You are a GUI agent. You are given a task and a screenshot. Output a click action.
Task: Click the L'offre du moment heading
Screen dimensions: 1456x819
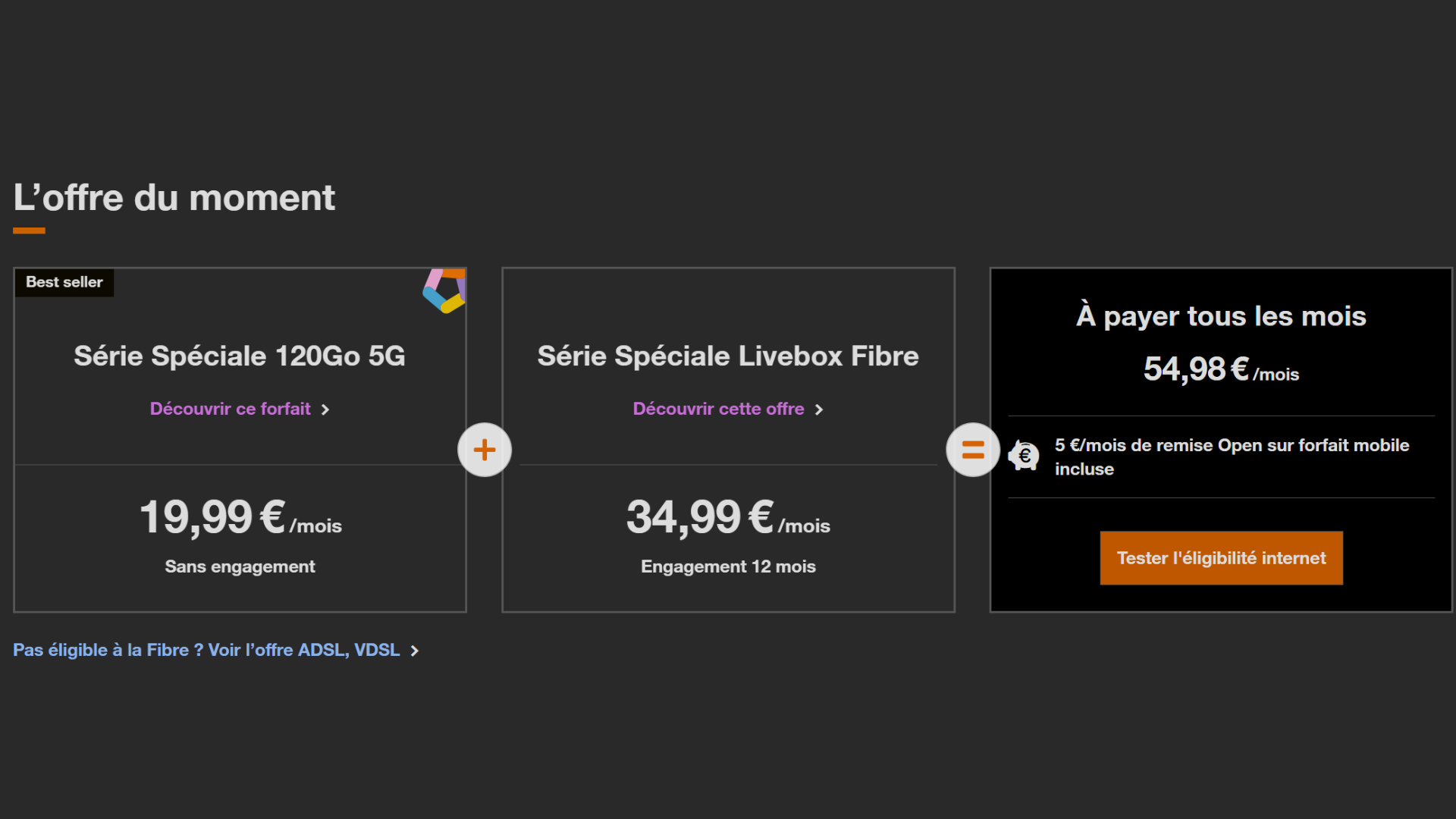(x=174, y=198)
